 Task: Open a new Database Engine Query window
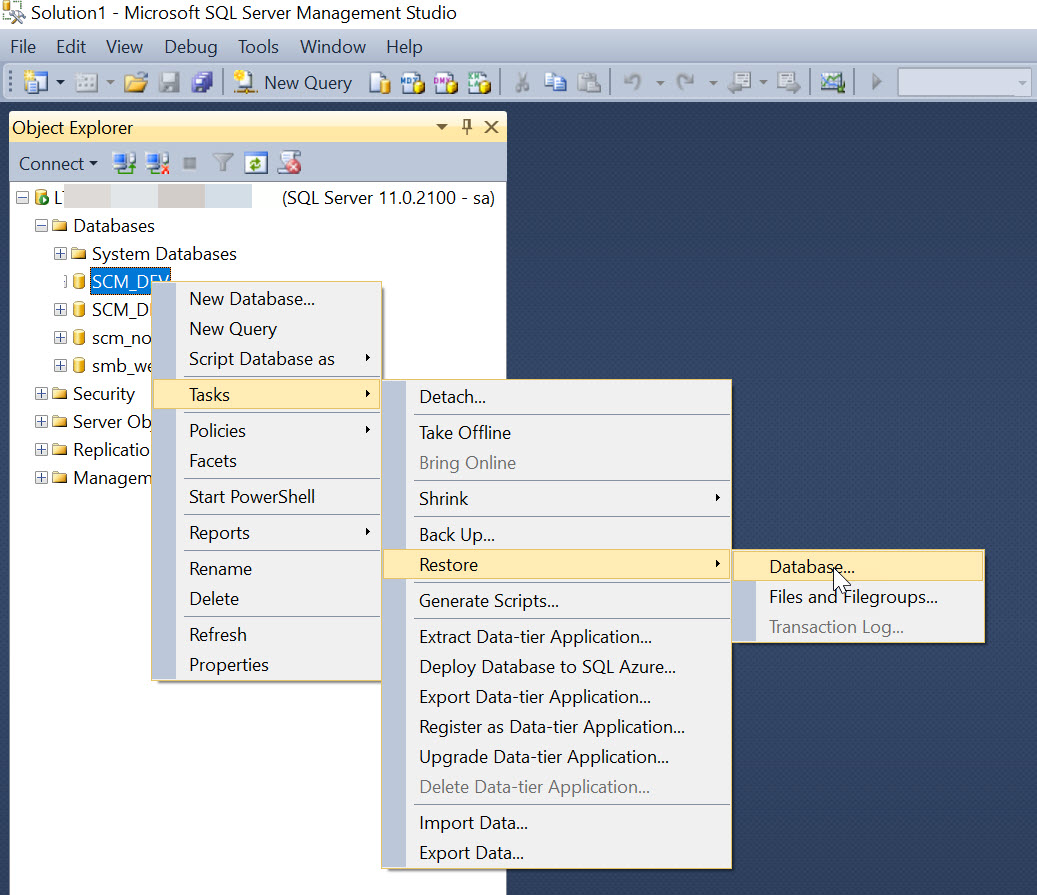click(x=380, y=82)
